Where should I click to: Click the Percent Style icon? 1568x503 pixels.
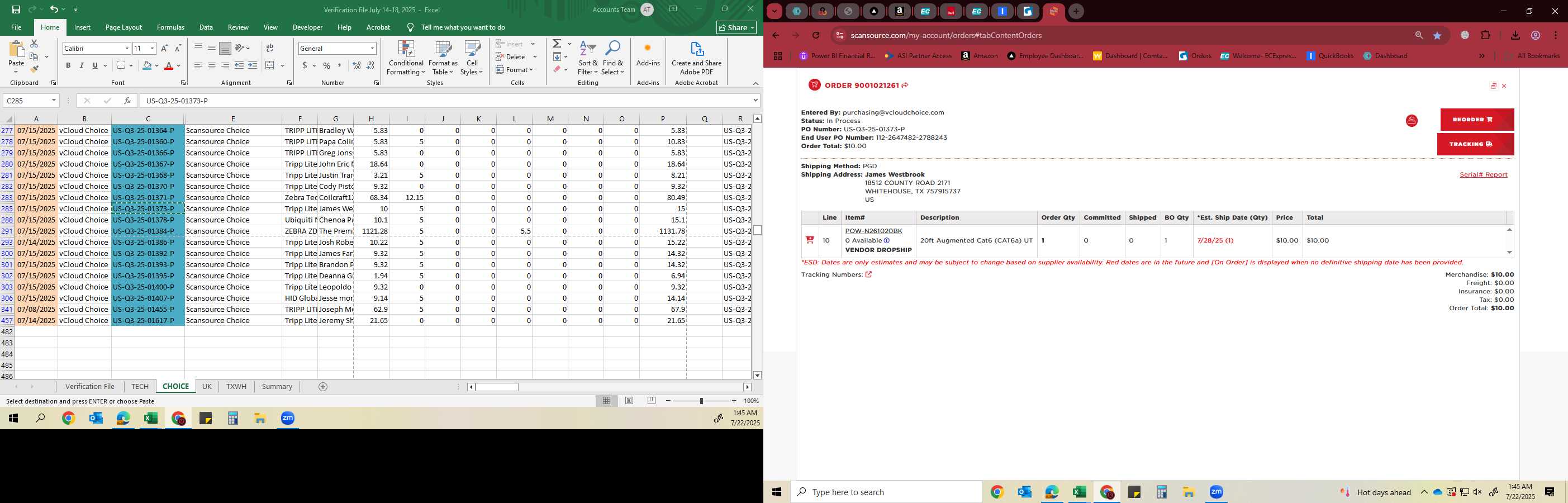tap(327, 65)
